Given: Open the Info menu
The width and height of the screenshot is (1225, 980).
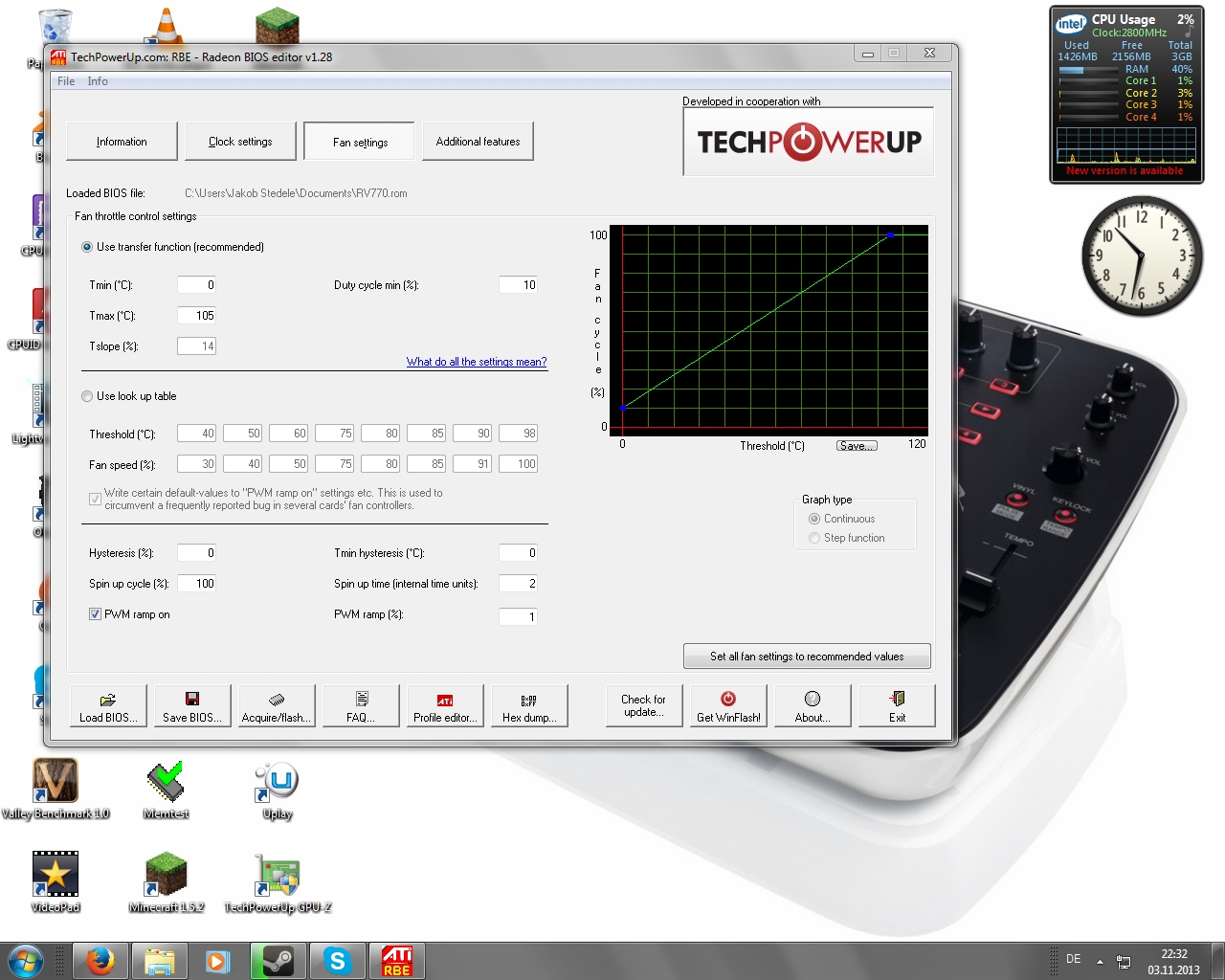Looking at the screenshot, I should tap(98, 81).
